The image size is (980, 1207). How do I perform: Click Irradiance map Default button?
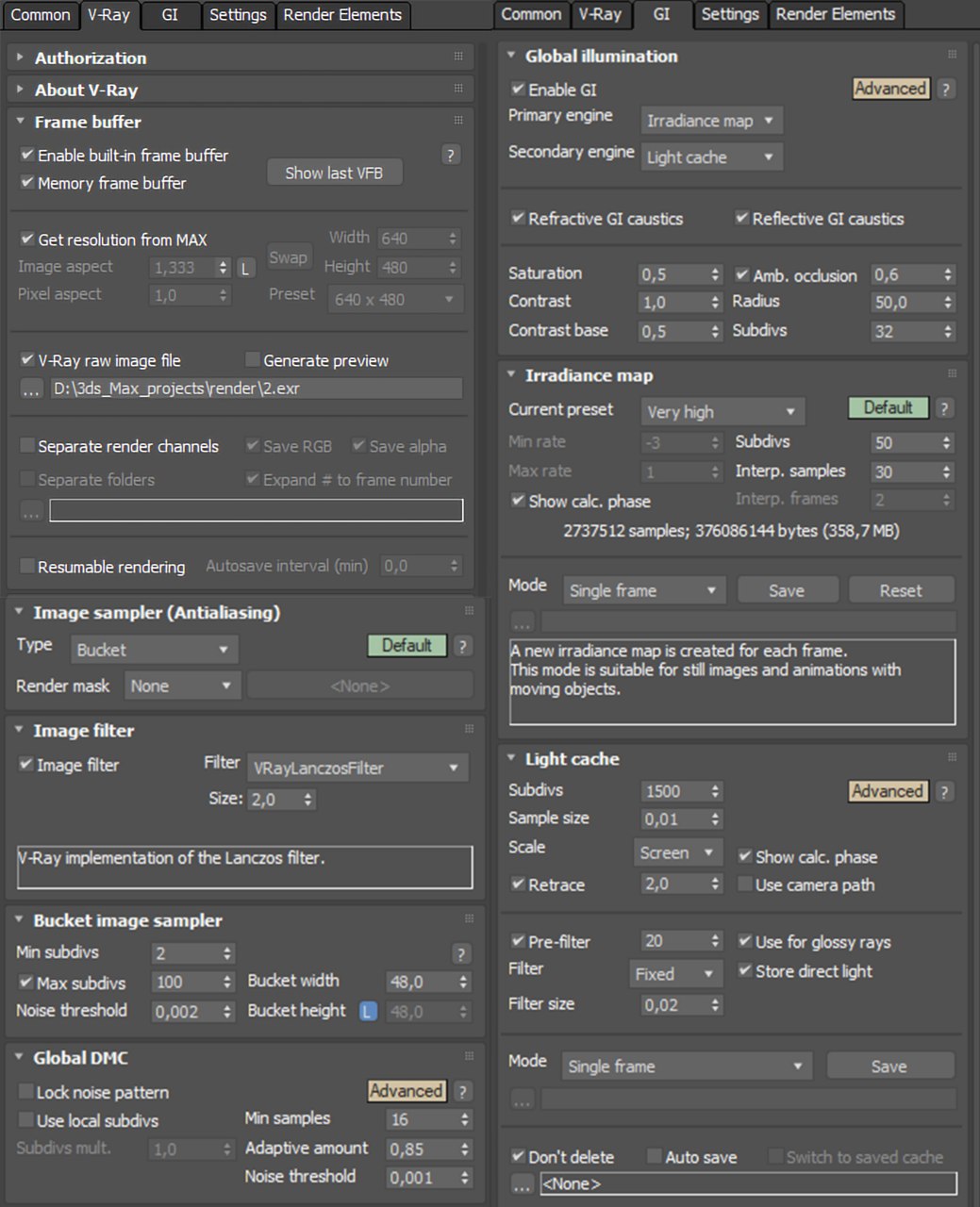tap(889, 407)
